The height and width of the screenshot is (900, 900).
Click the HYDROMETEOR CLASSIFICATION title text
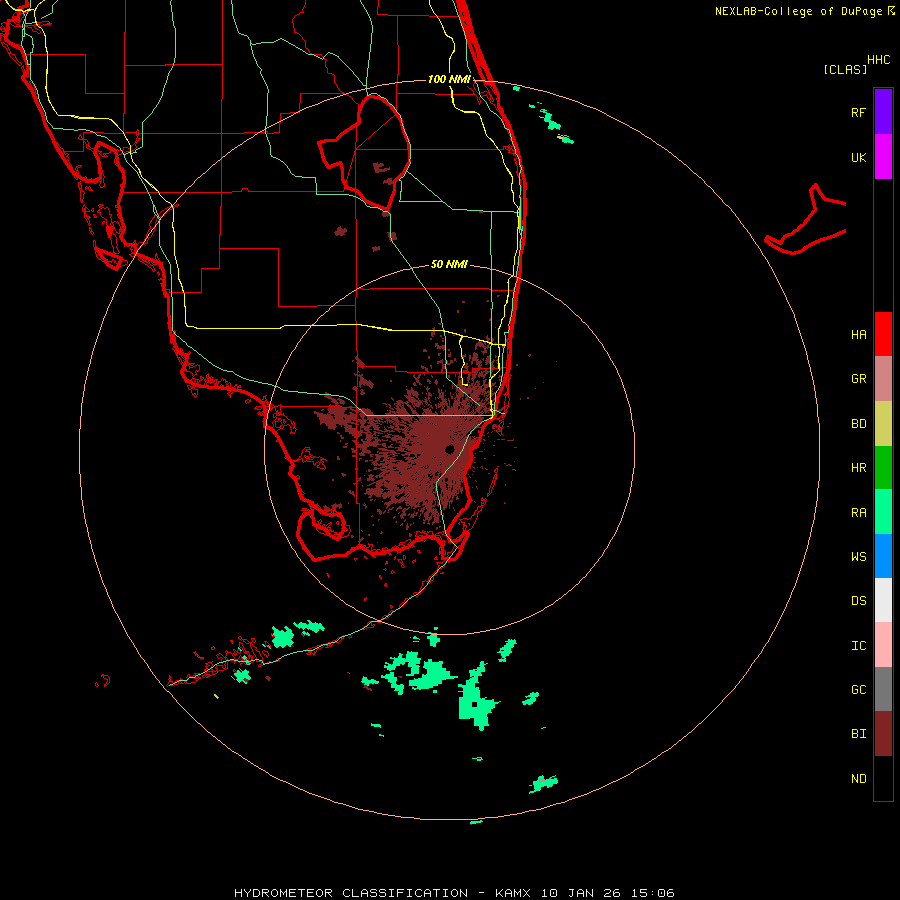(x=351, y=893)
